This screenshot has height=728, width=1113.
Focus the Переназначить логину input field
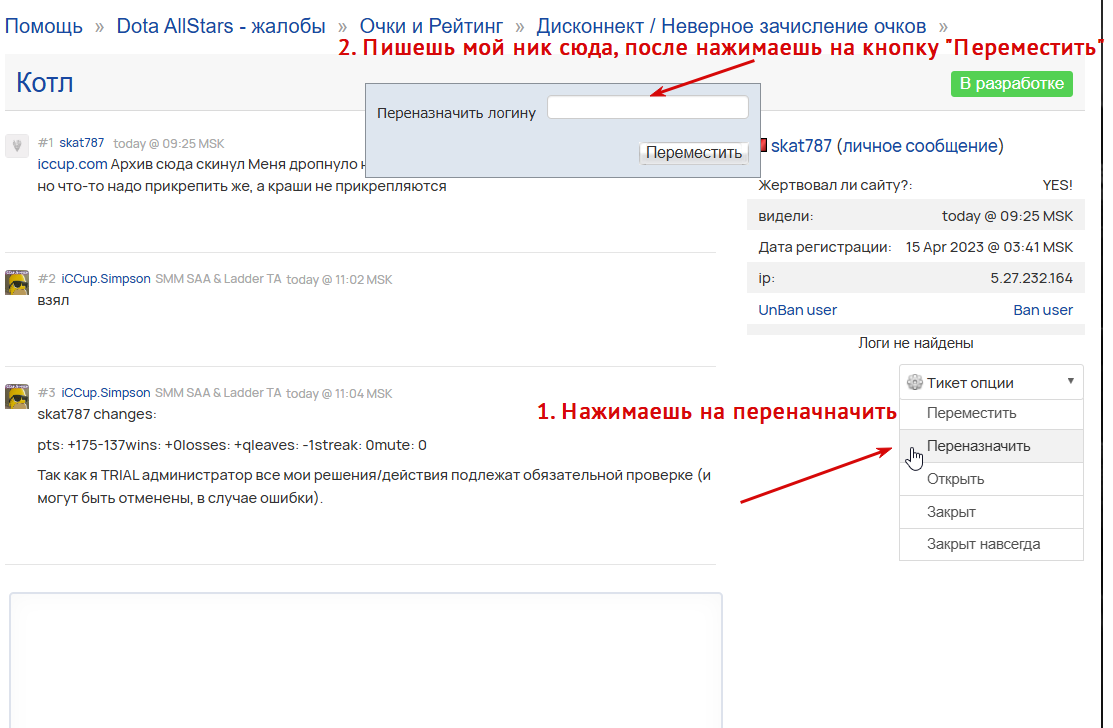pyautogui.click(x=647, y=109)
